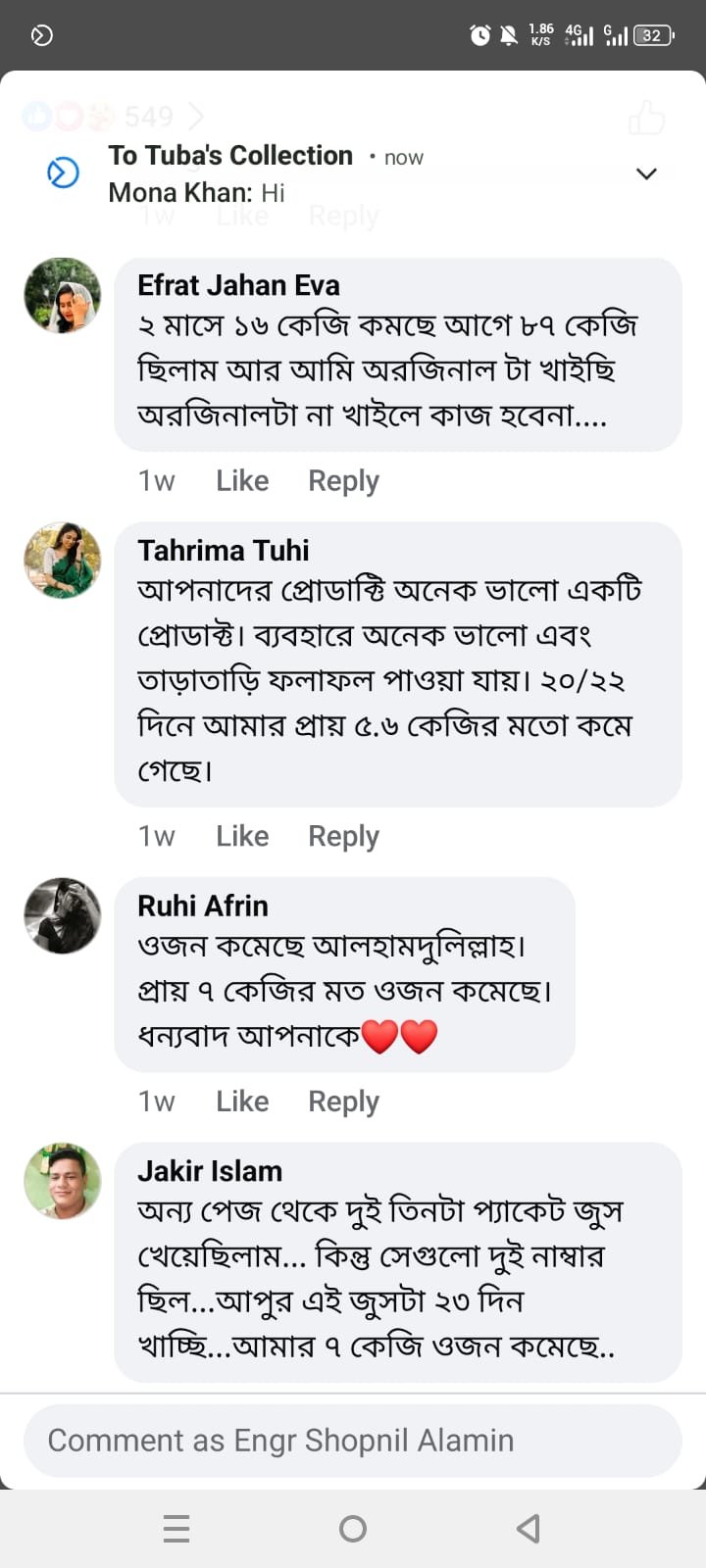Image resolution: width=706 pixels, height=1568 pixels.
Task: Open Jakir Islam's profile picture
Action: pyautogui.click(x=63, y=1181)
